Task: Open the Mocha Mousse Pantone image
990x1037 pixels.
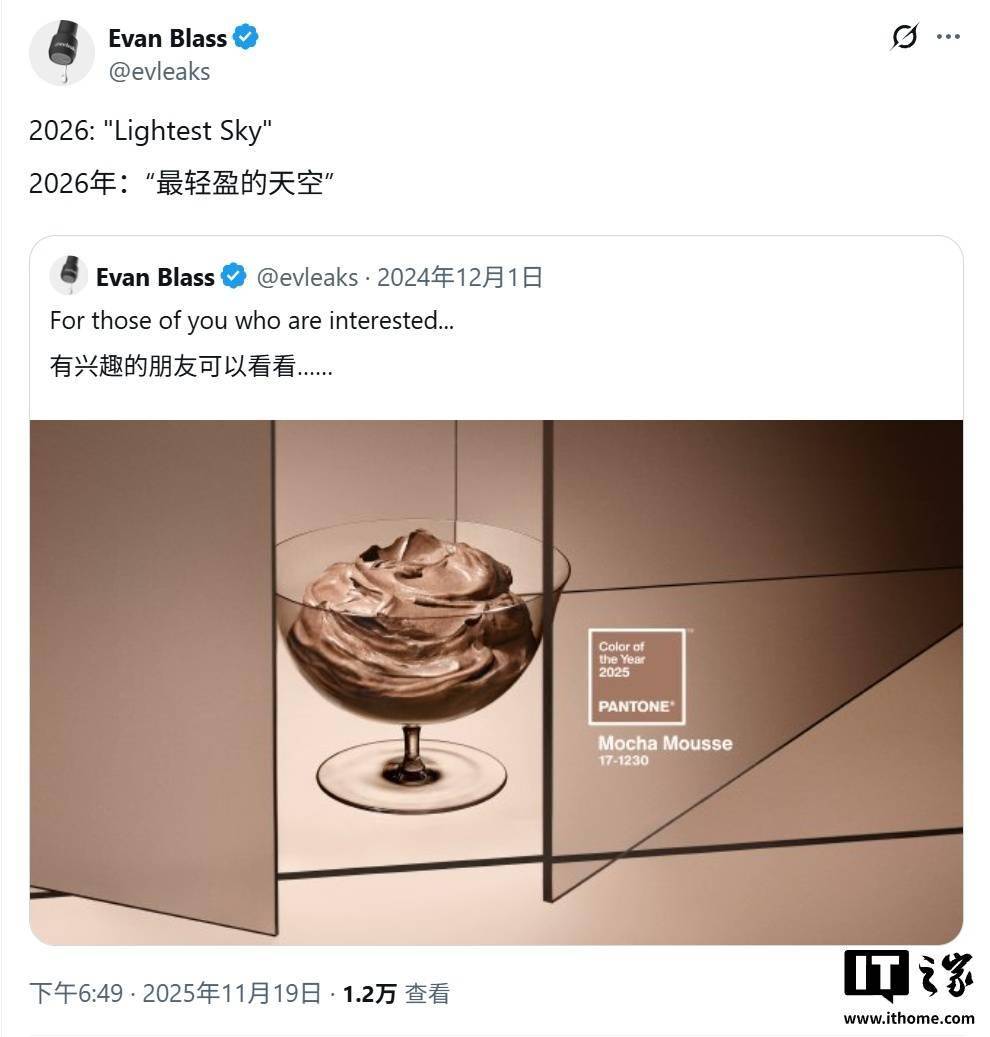Action: click(x=496, y=682)
